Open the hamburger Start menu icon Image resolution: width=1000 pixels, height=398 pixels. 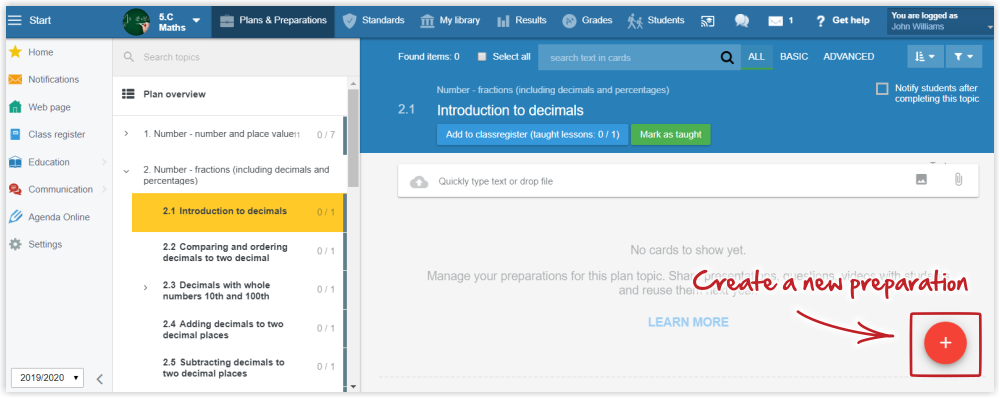(x=14, y=20)
